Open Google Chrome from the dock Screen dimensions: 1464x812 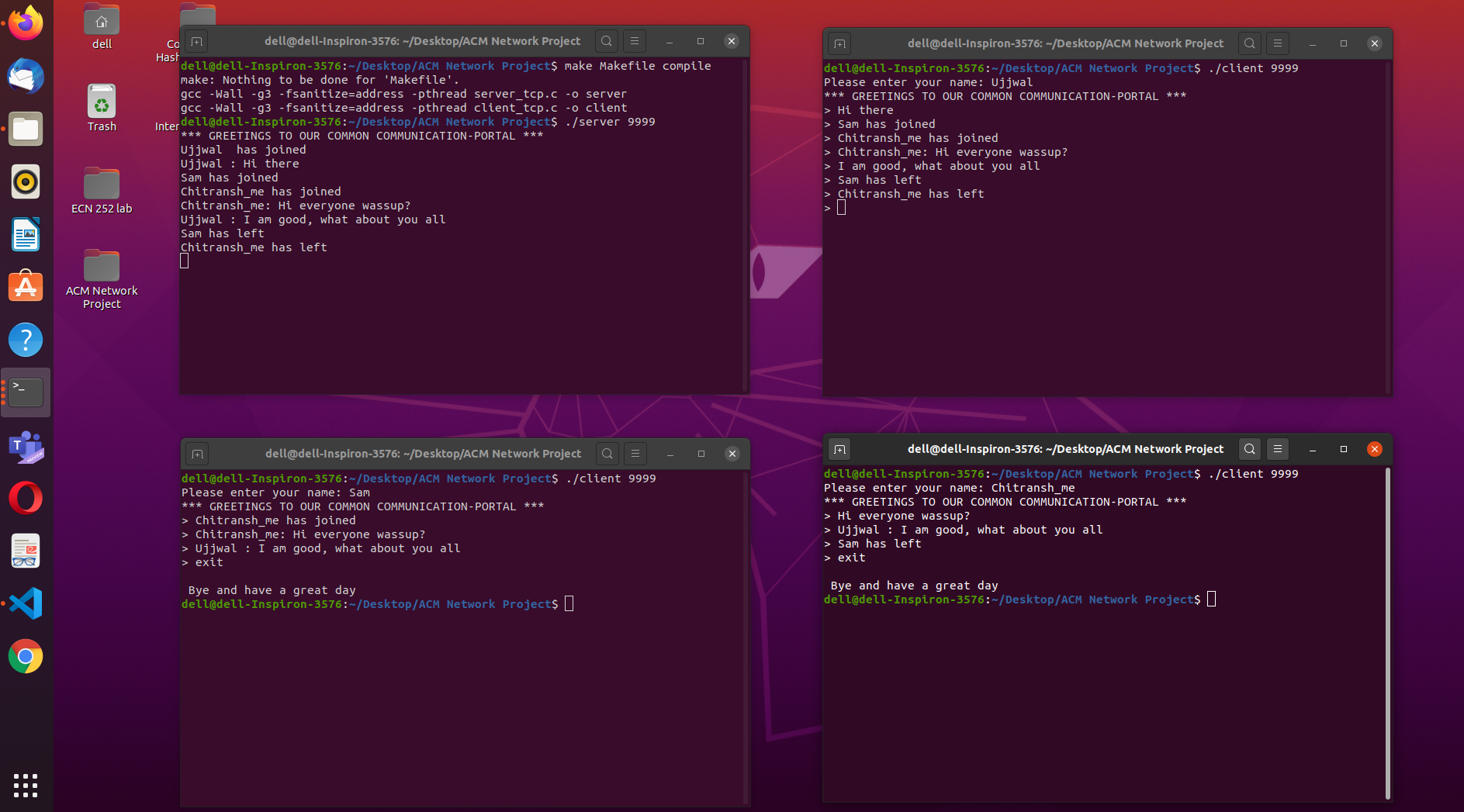pyautogui.click(x=26, y=656)
